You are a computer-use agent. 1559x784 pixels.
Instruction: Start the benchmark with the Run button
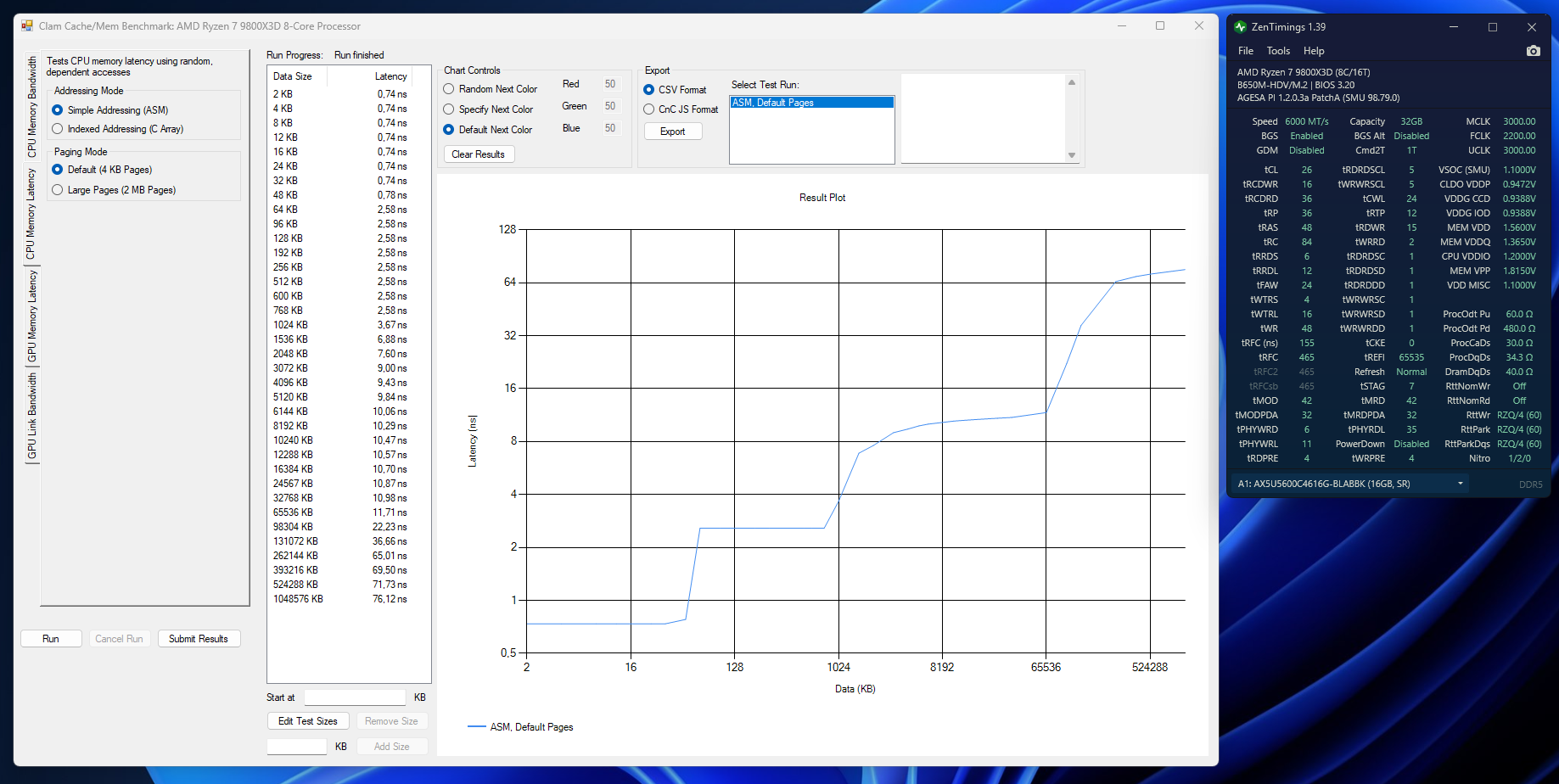[51, 639]
